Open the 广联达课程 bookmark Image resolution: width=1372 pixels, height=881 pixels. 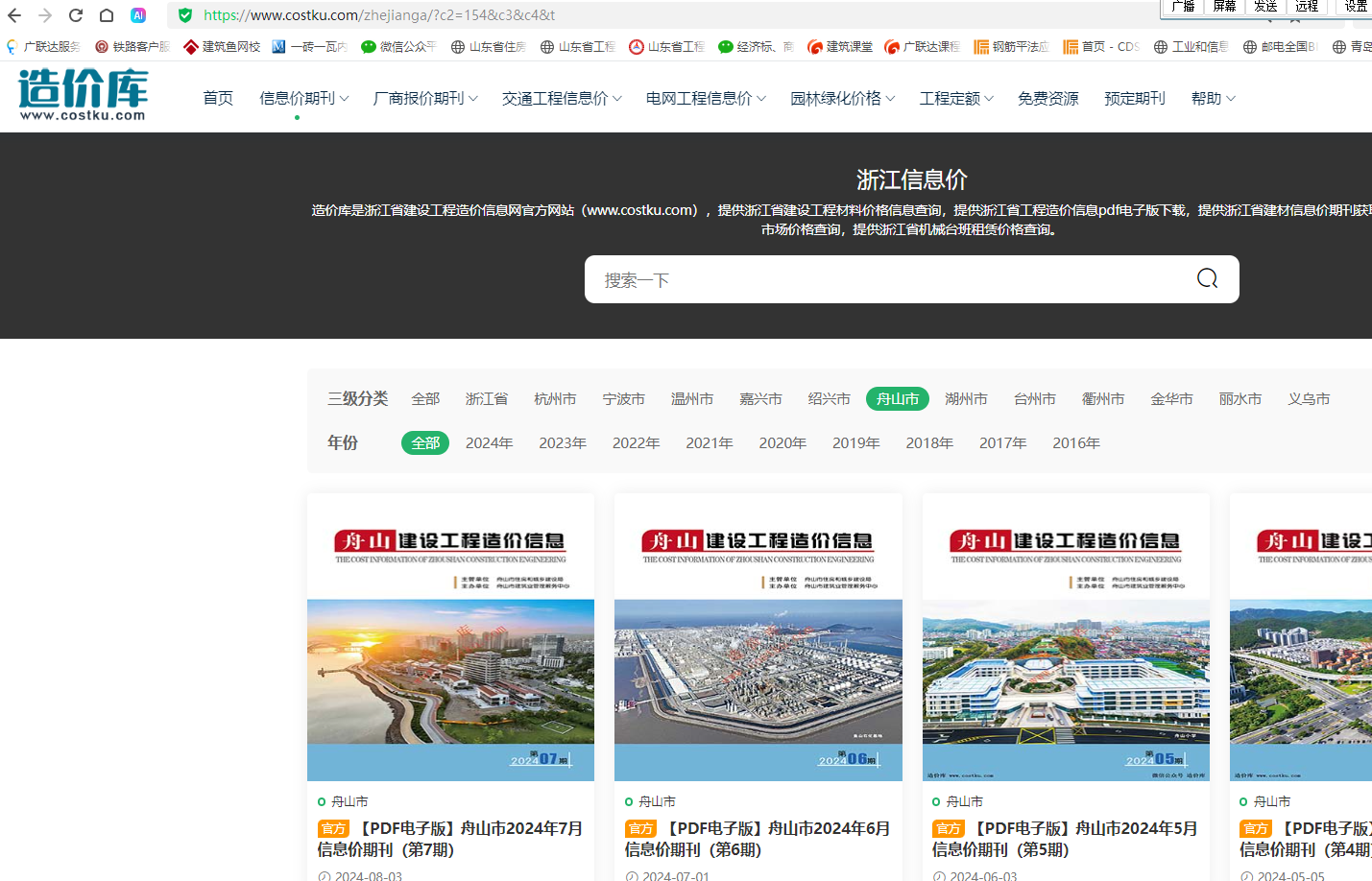tap(923, 46)
